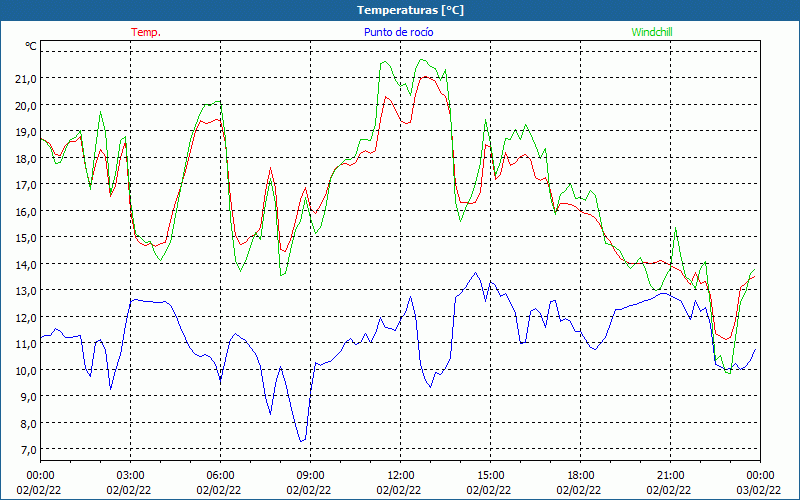Image resolution: width=800 pixels, height=500 pixels.
Task: Click the 17,0 y-axis value
Action: pyautogui.click(x=26, y=185)
